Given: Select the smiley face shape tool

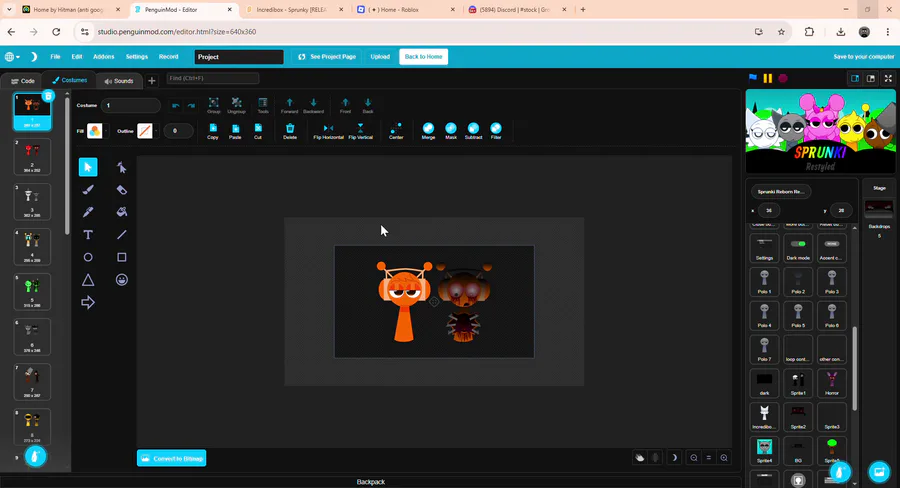Looking at the screenshot, I should 122,280.
